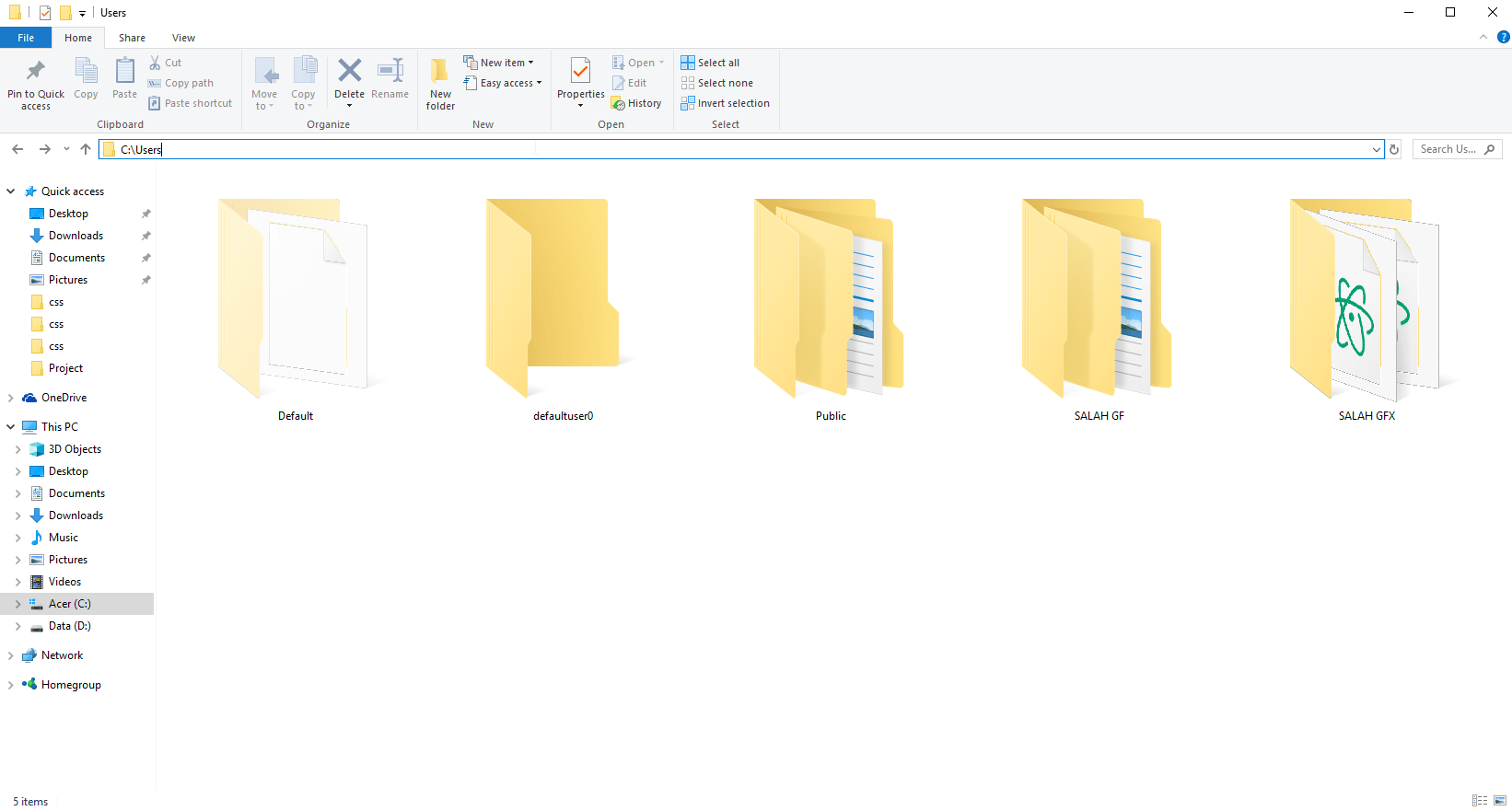Screen dimensions: 1512x811
Task: Select Homegroup in navigation pane
Action: [x=72, y=685]
